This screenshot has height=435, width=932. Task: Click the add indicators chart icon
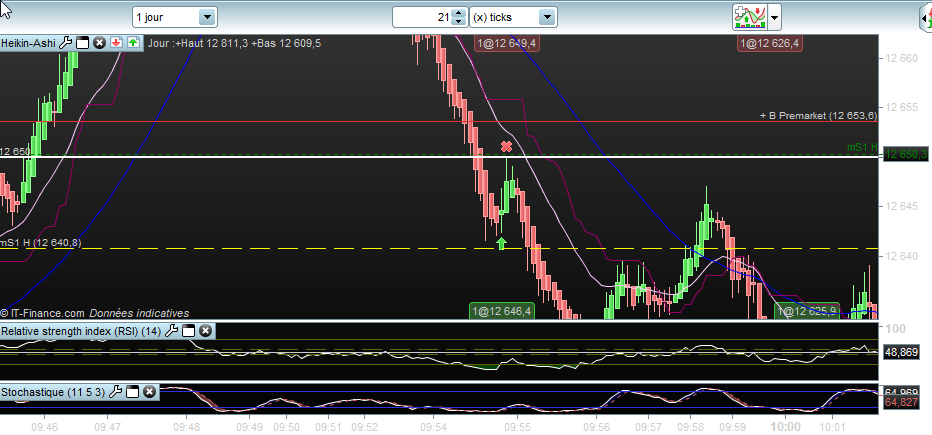click(x=749, y=17)
